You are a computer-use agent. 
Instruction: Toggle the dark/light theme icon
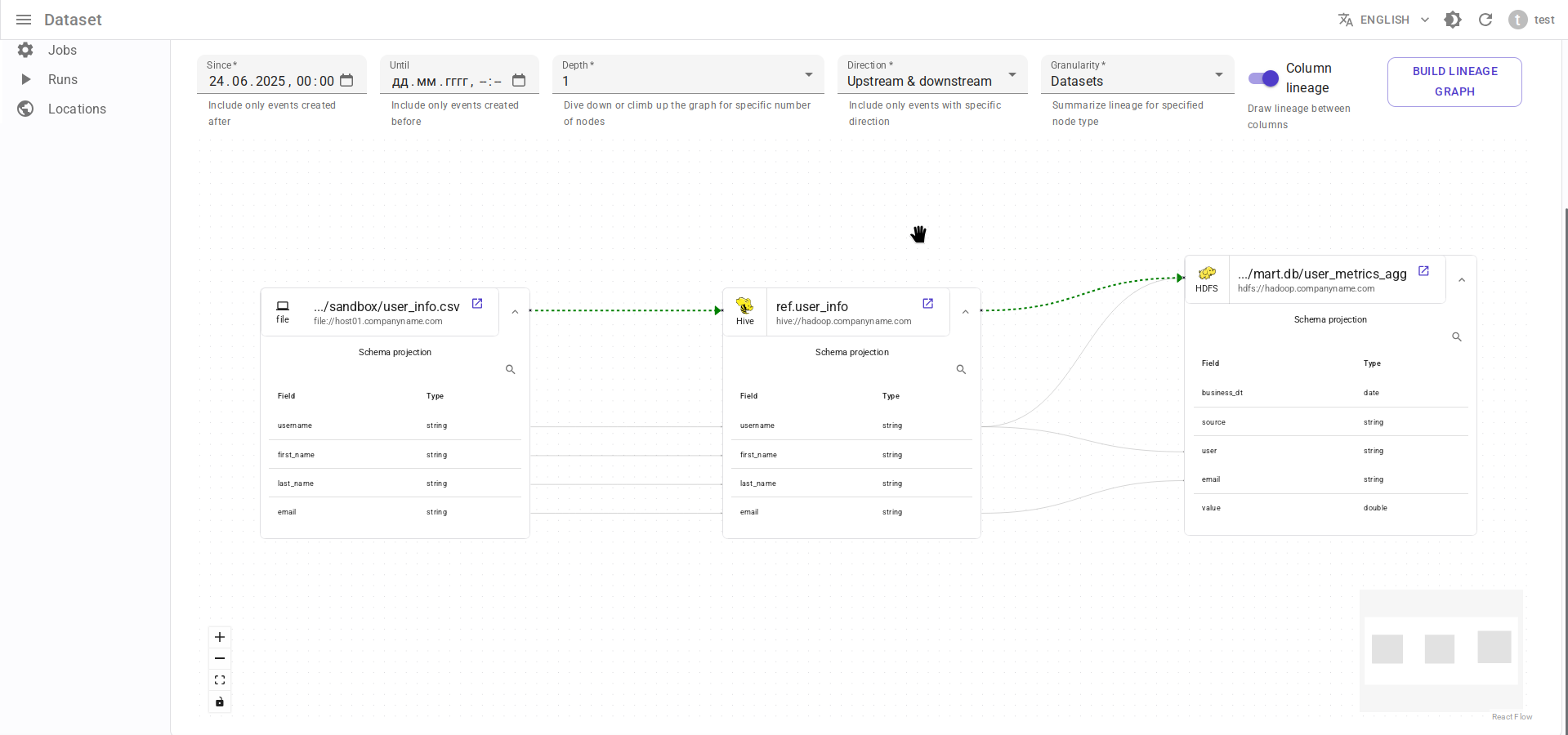[1452, 20]
